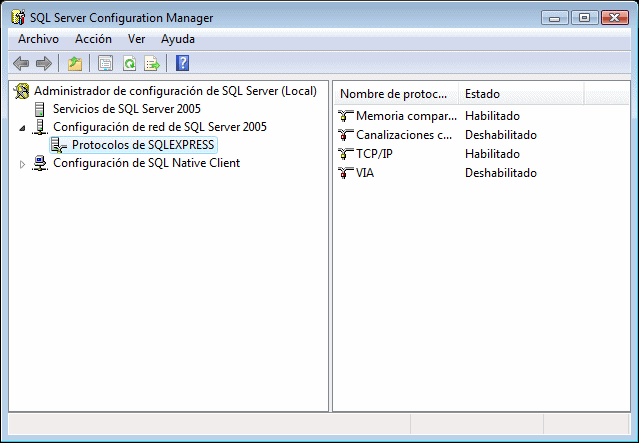Click Habilitado status of Memoria compartida
The height and width of the screenshot is (443, 639).
coord(492,116)
